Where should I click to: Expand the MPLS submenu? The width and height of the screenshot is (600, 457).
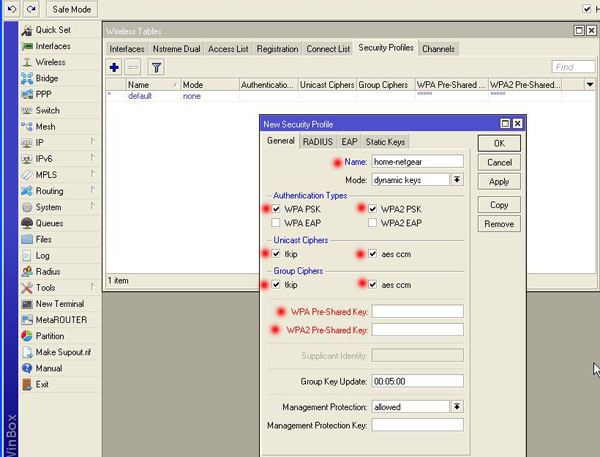click(x=93, y=174)
